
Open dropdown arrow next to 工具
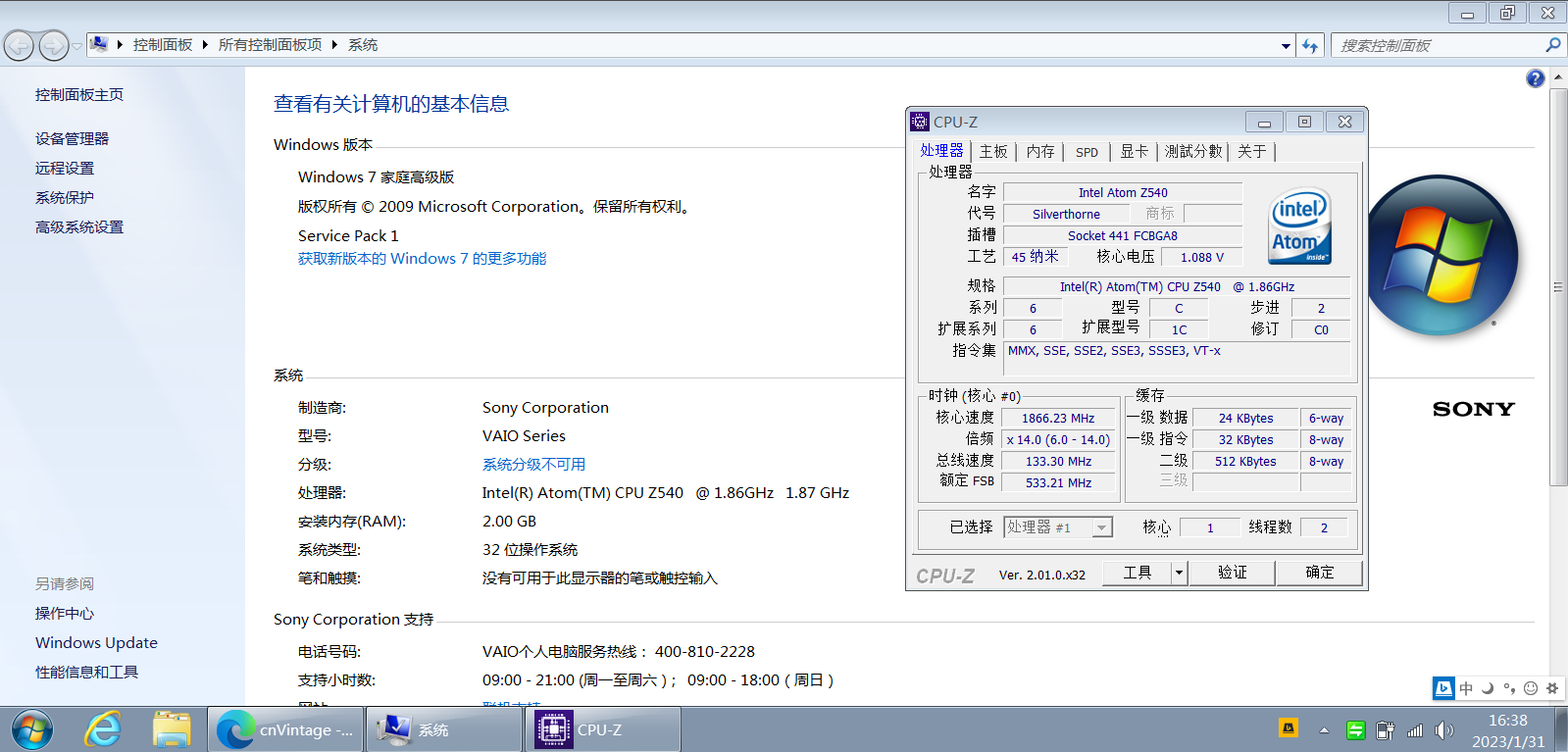point(1180,573)
